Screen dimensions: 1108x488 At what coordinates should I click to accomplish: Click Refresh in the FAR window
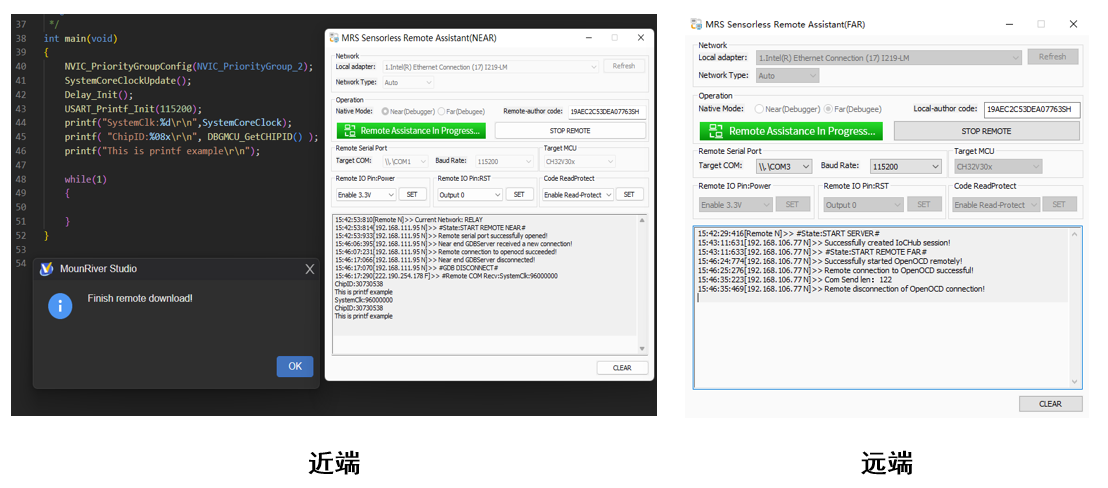pyautogui.click(x=1052, y=56)
